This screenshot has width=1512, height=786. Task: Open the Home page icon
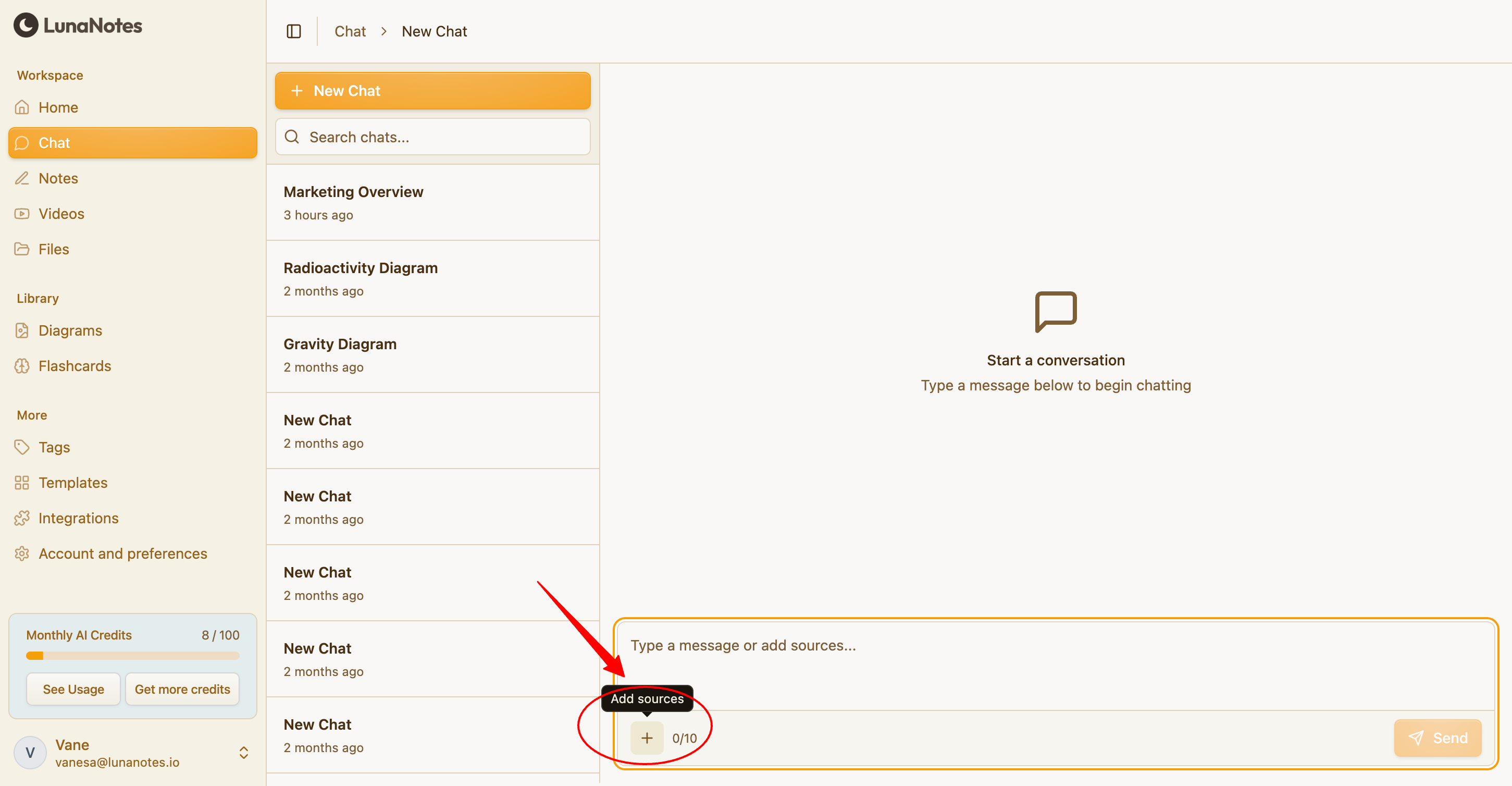22,107
